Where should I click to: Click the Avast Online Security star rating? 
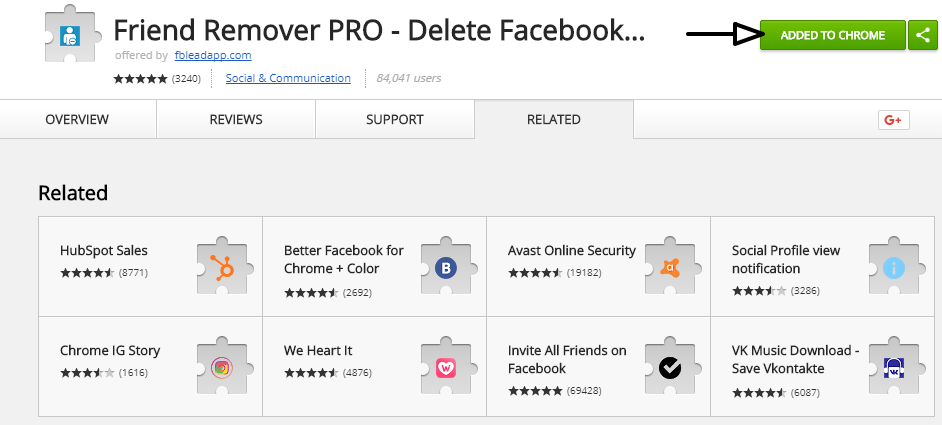535,273
